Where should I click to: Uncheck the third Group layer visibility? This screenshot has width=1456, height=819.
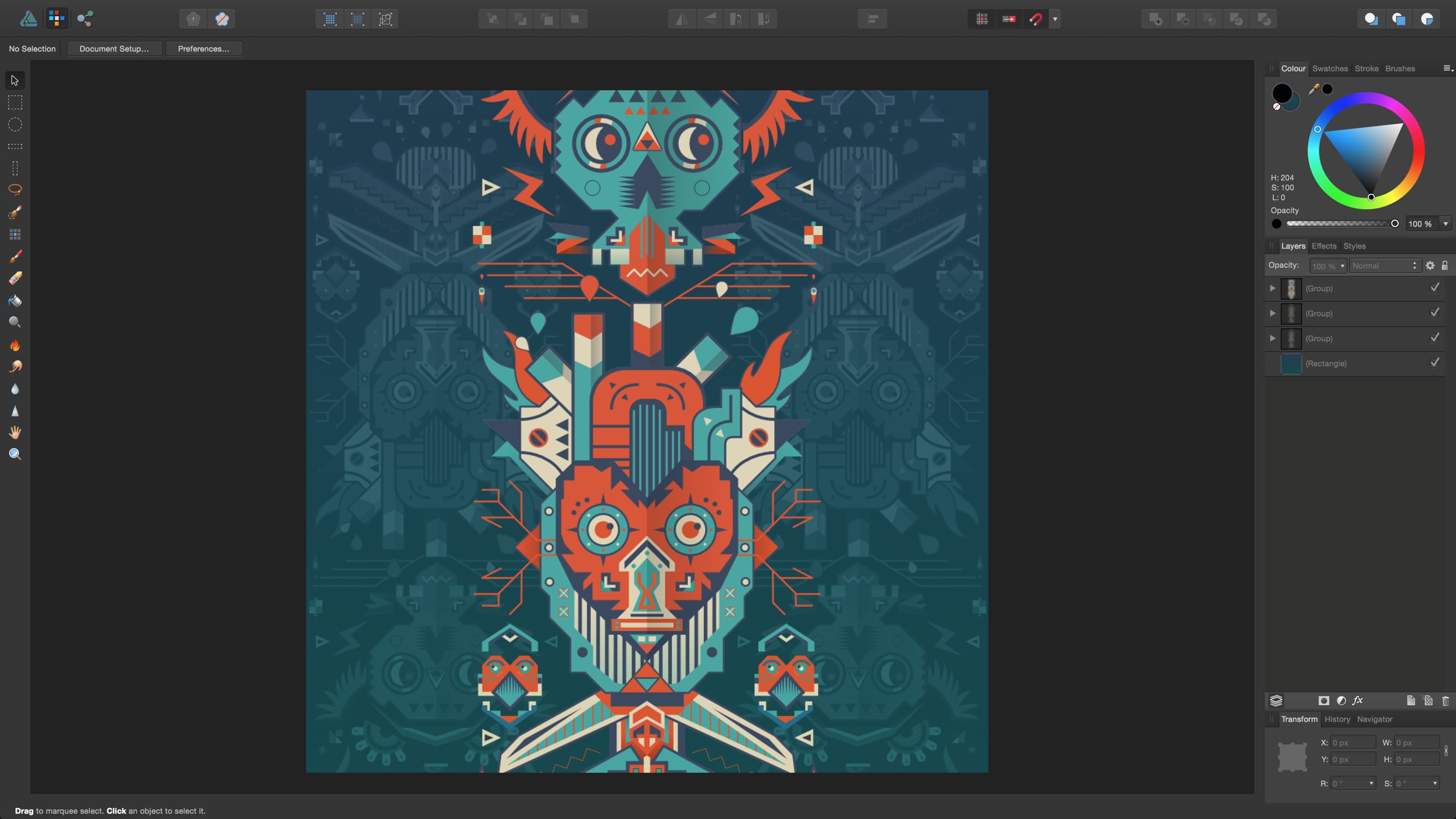point(1435,338)
